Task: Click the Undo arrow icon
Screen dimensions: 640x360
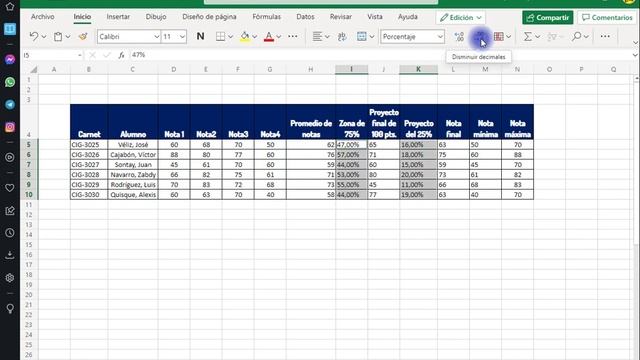Action: coord(33,36)
